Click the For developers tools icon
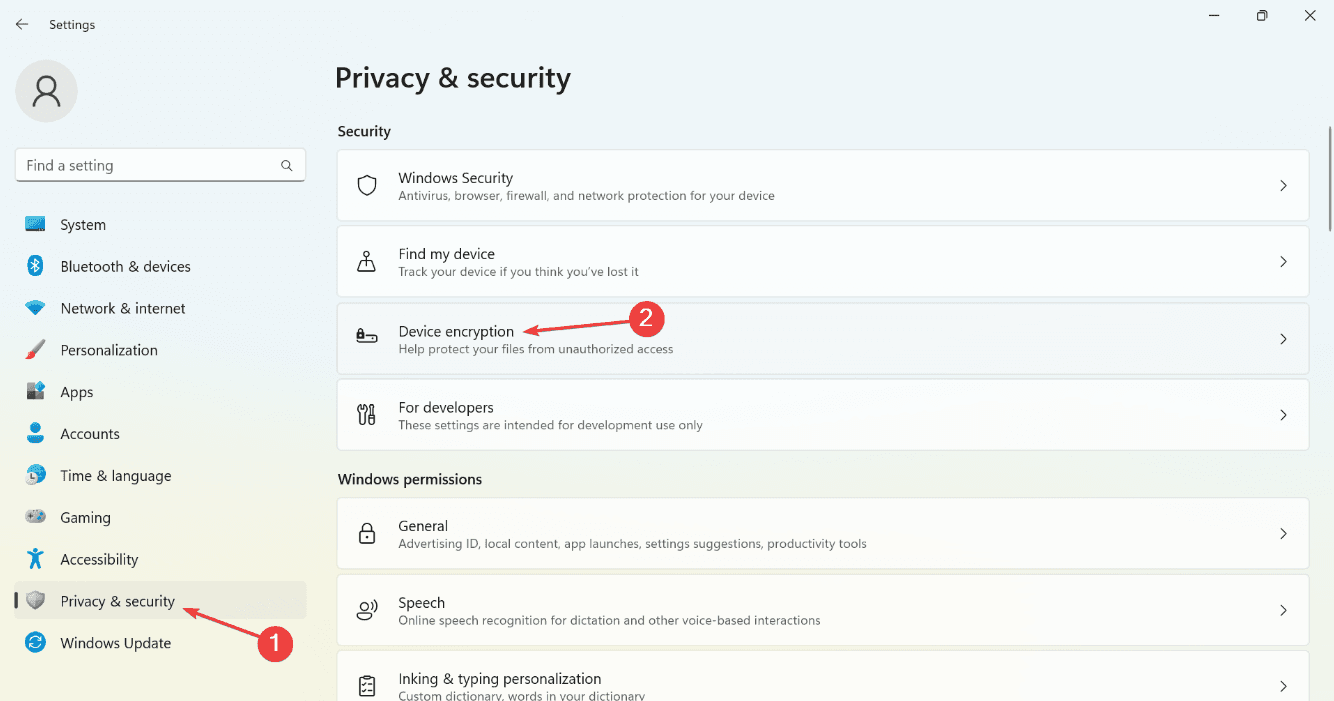1334x701 pixels. tap(367, 414)
